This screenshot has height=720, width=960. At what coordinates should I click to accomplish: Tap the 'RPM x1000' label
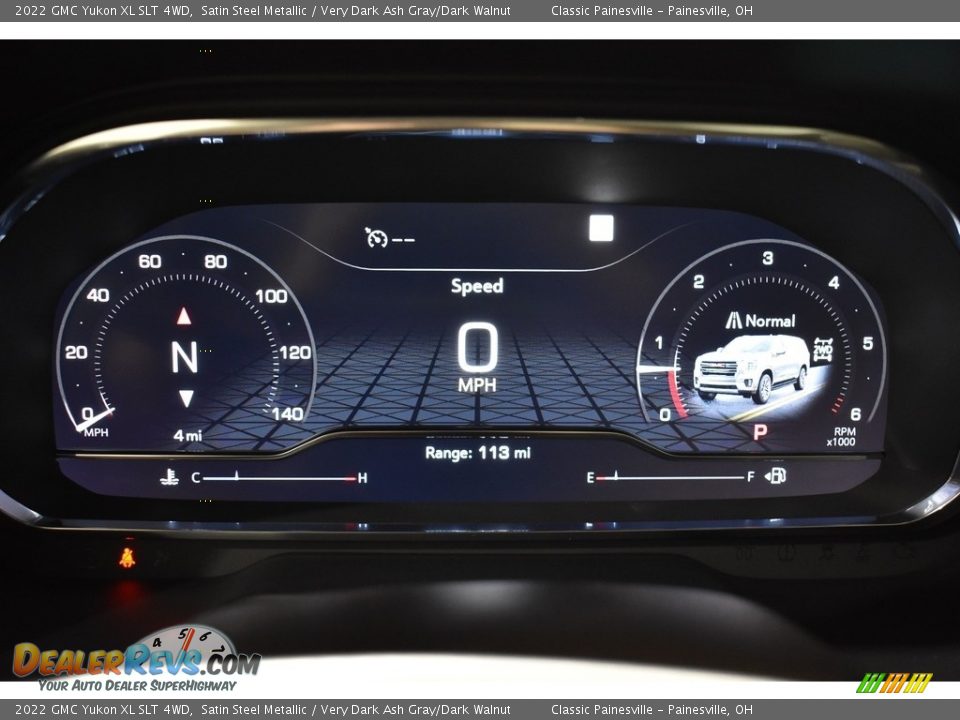click(x=841, y=437)
